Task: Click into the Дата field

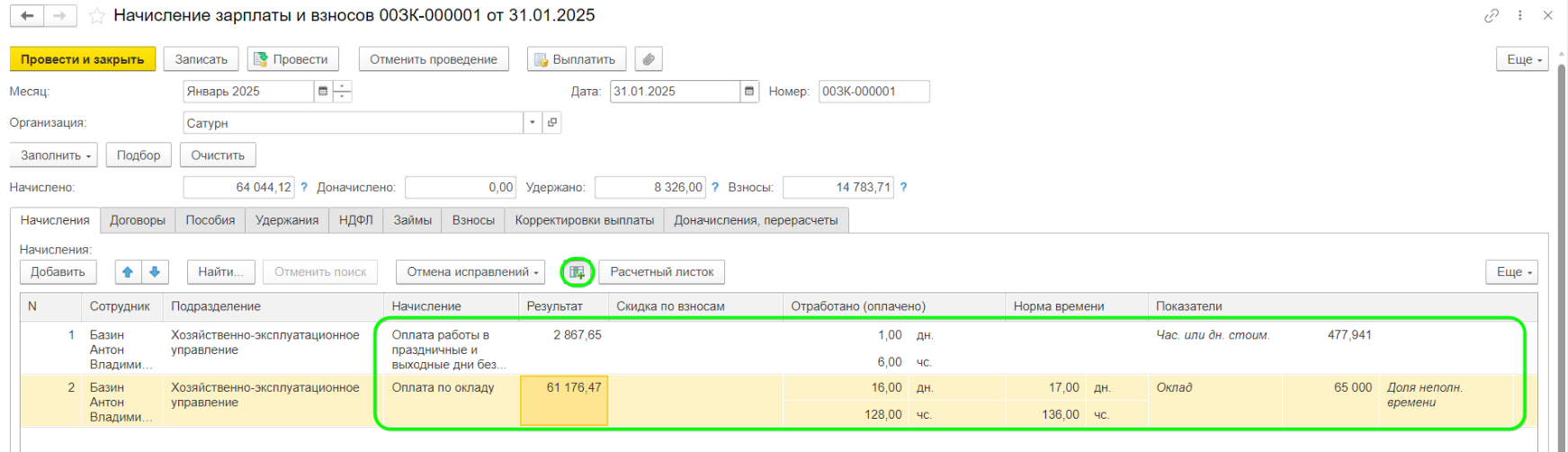Action: click(675, 92)
